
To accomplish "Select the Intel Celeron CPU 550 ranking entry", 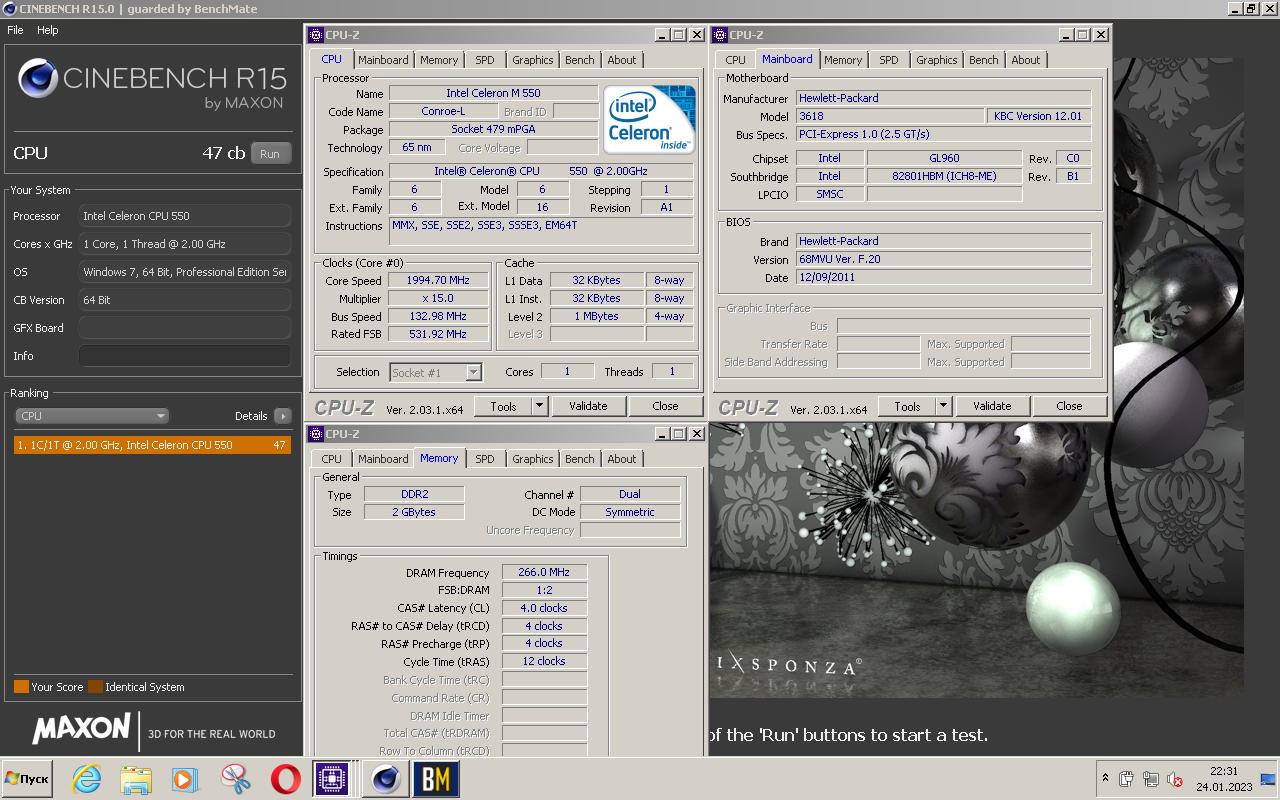I will point(152,445).
